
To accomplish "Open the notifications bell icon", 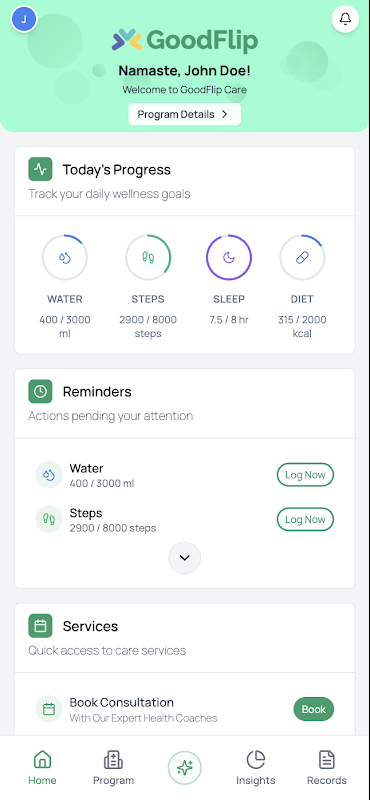I will click(346, 19).
